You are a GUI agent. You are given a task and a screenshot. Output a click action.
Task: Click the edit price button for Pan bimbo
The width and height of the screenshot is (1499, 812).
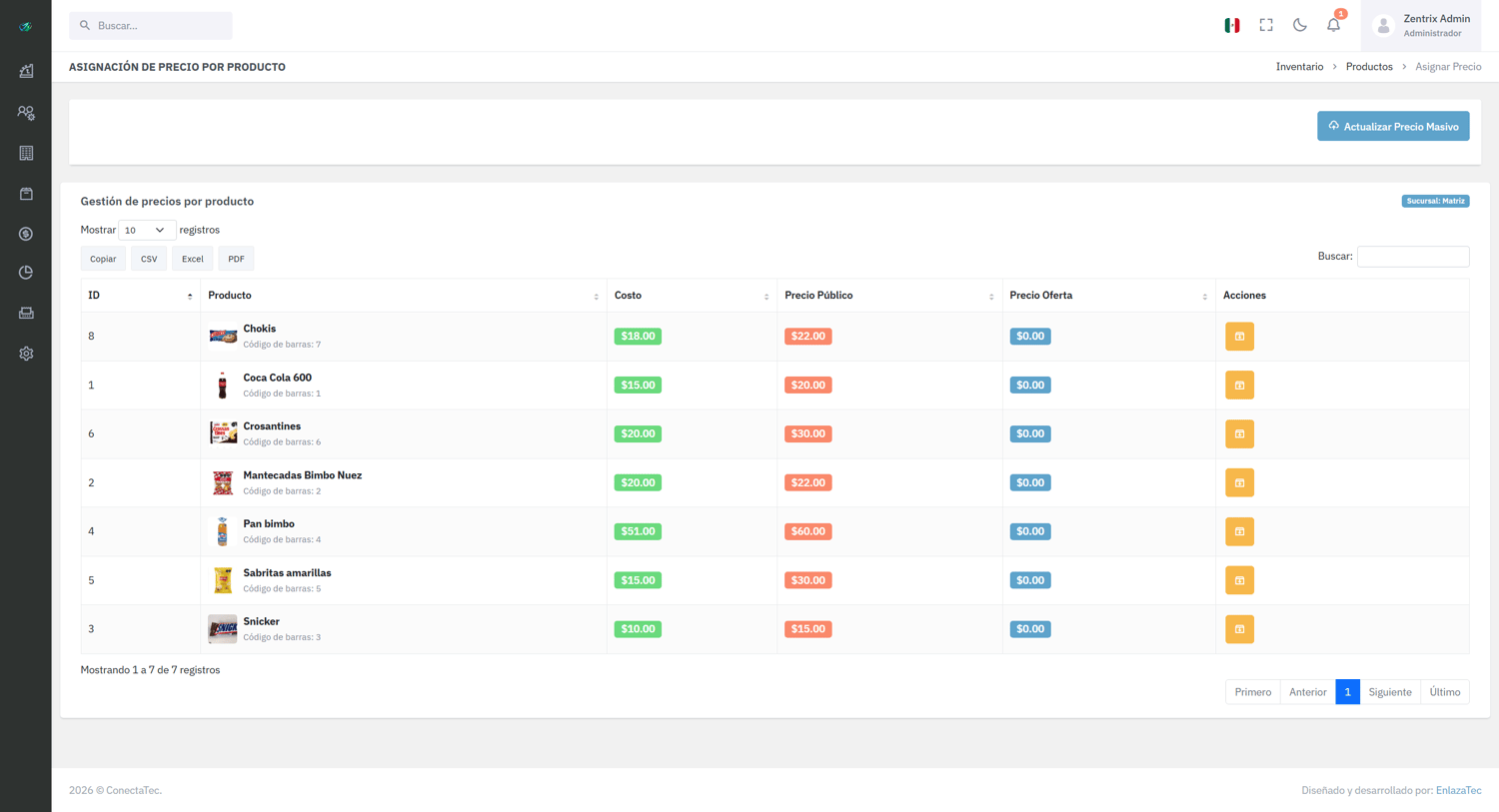coord(1239,531)
